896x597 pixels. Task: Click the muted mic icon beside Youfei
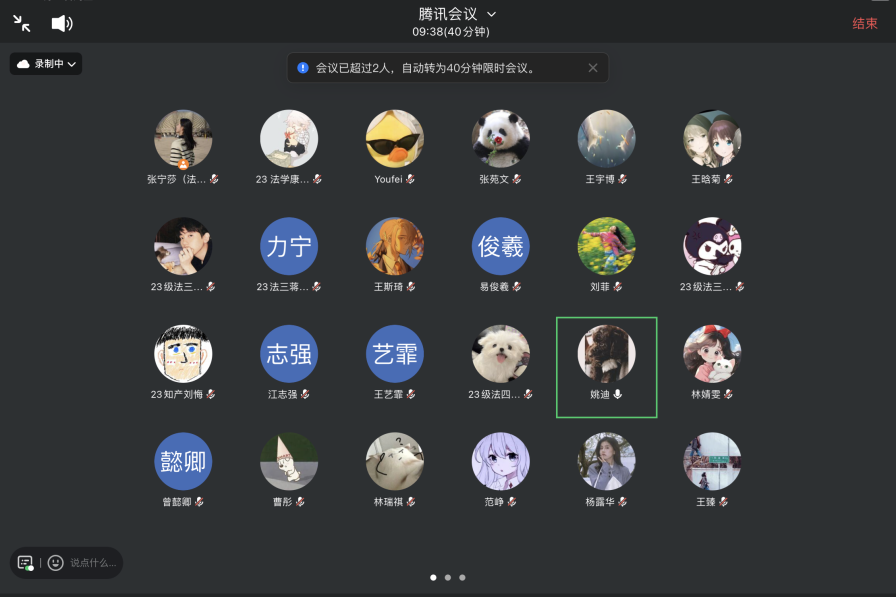pyautogui.click(x=410, y=179)
